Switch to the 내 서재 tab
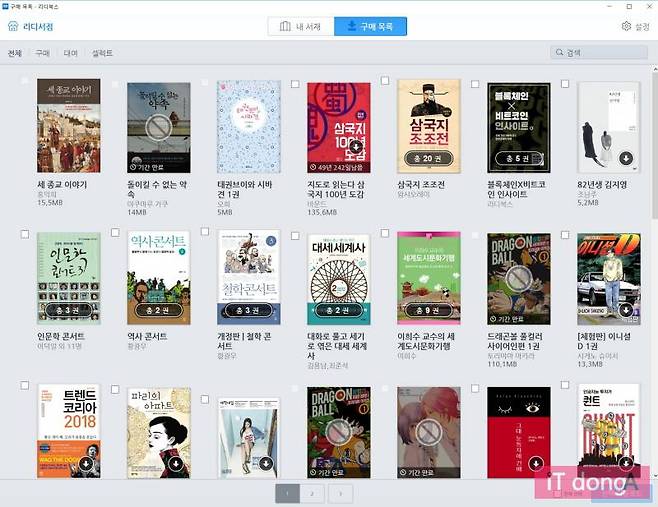This screenshot has width=658, height=507. click(x=300, y=26)
